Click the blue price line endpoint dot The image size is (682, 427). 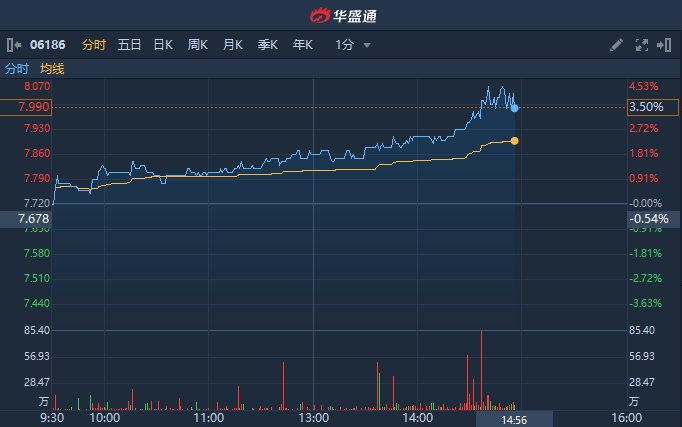[514, 107]
